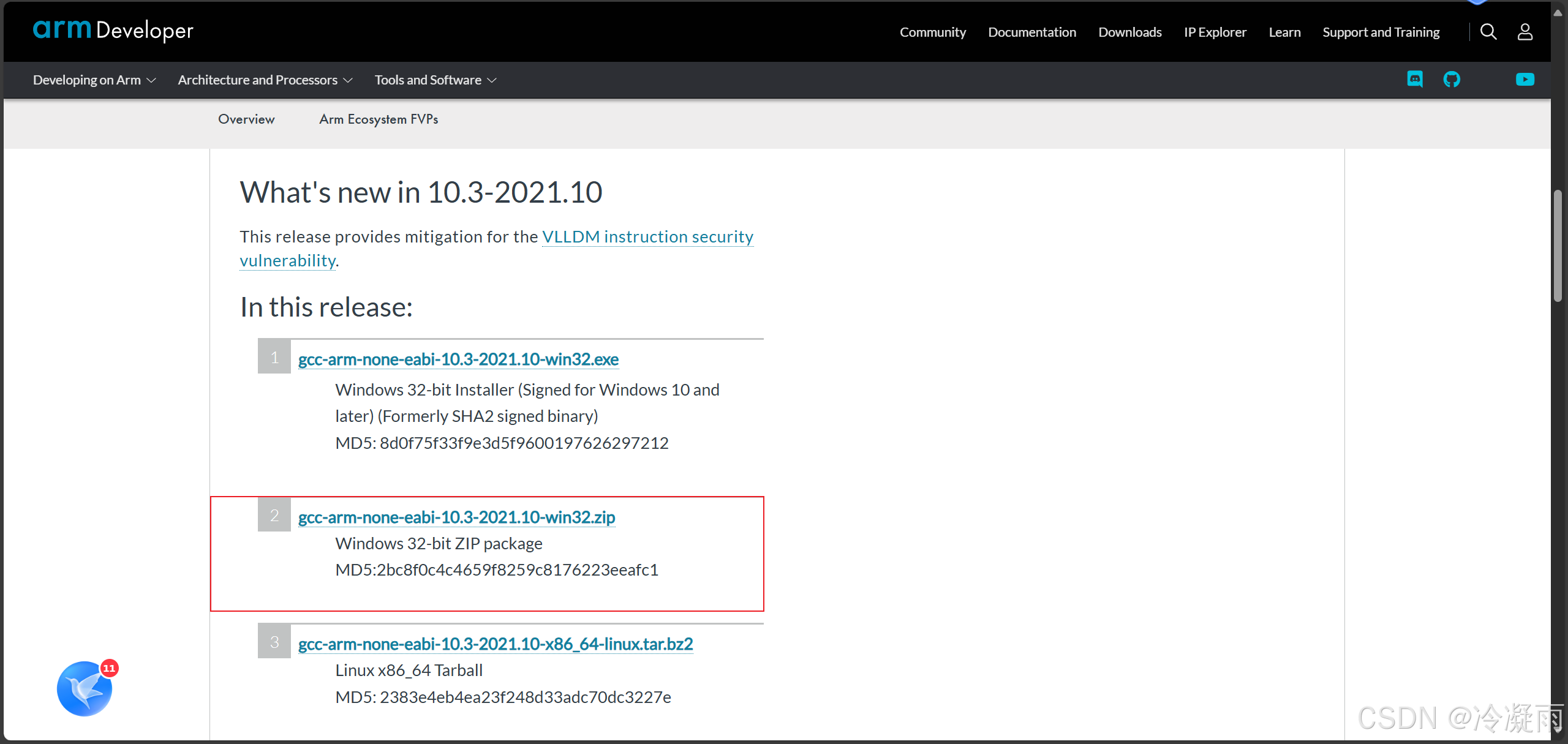This screenshot has width=1568, height=744.
Task: Click 'Windows 32-bit Installer' description text
Action: tap(527, 403)
